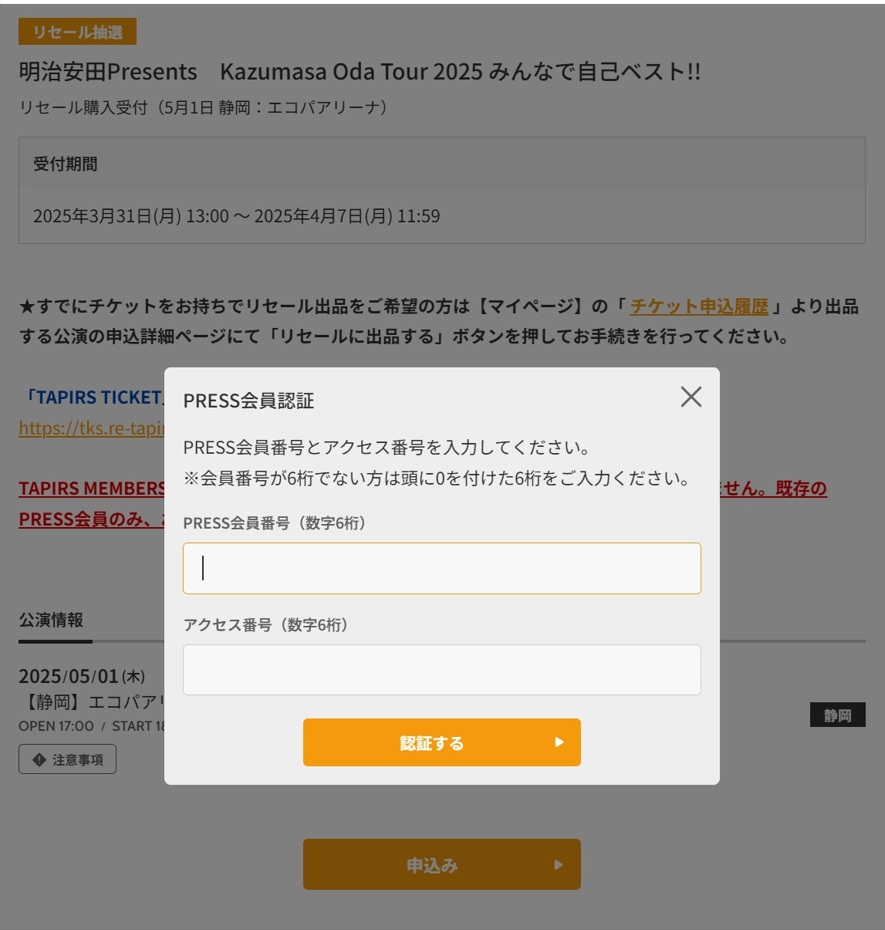Follow the https://tks.re-tapi URL link

click(90, 428)
